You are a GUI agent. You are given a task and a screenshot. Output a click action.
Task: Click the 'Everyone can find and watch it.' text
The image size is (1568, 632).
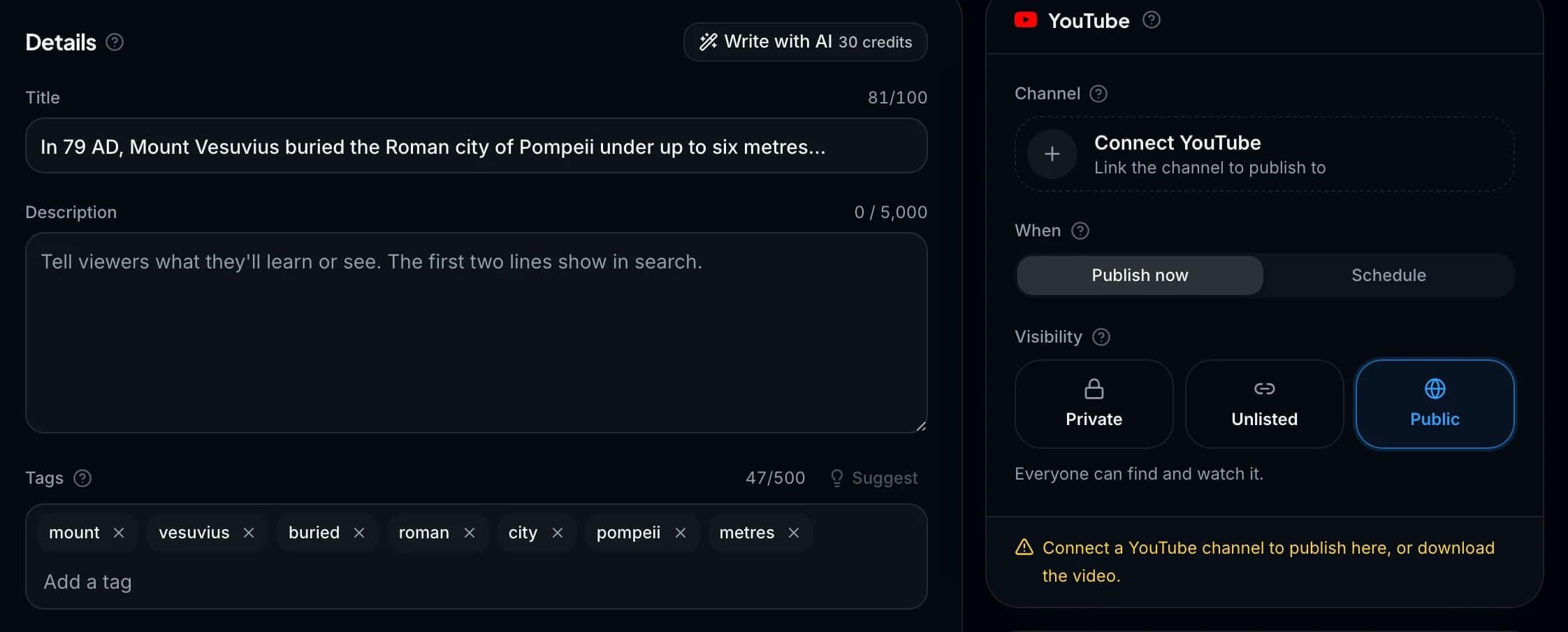(x=1138, y=474)
